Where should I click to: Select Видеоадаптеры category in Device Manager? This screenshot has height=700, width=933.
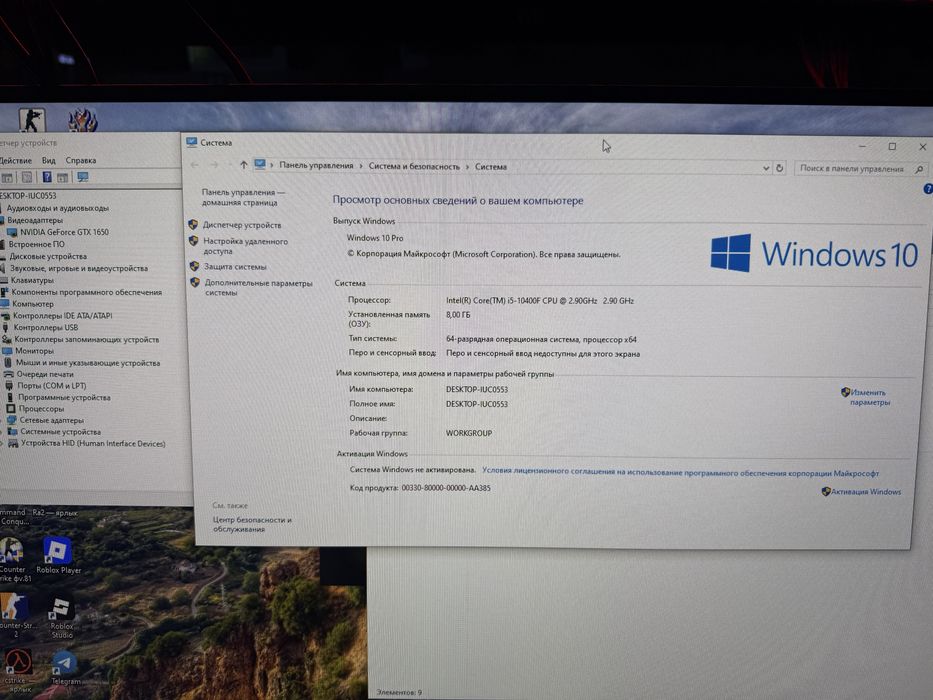pyautogui.click(x=35, y=220)
